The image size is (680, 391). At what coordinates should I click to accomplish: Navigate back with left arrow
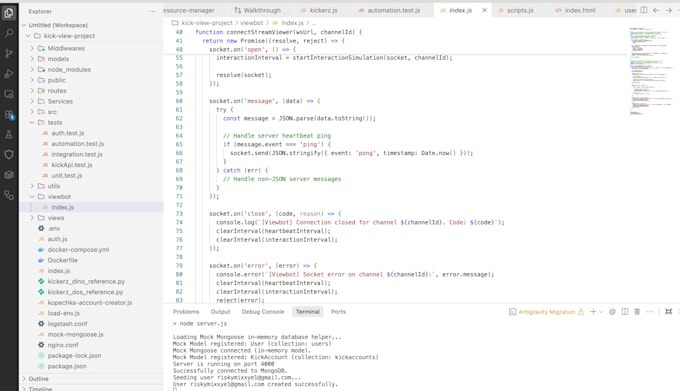[656, 10]
